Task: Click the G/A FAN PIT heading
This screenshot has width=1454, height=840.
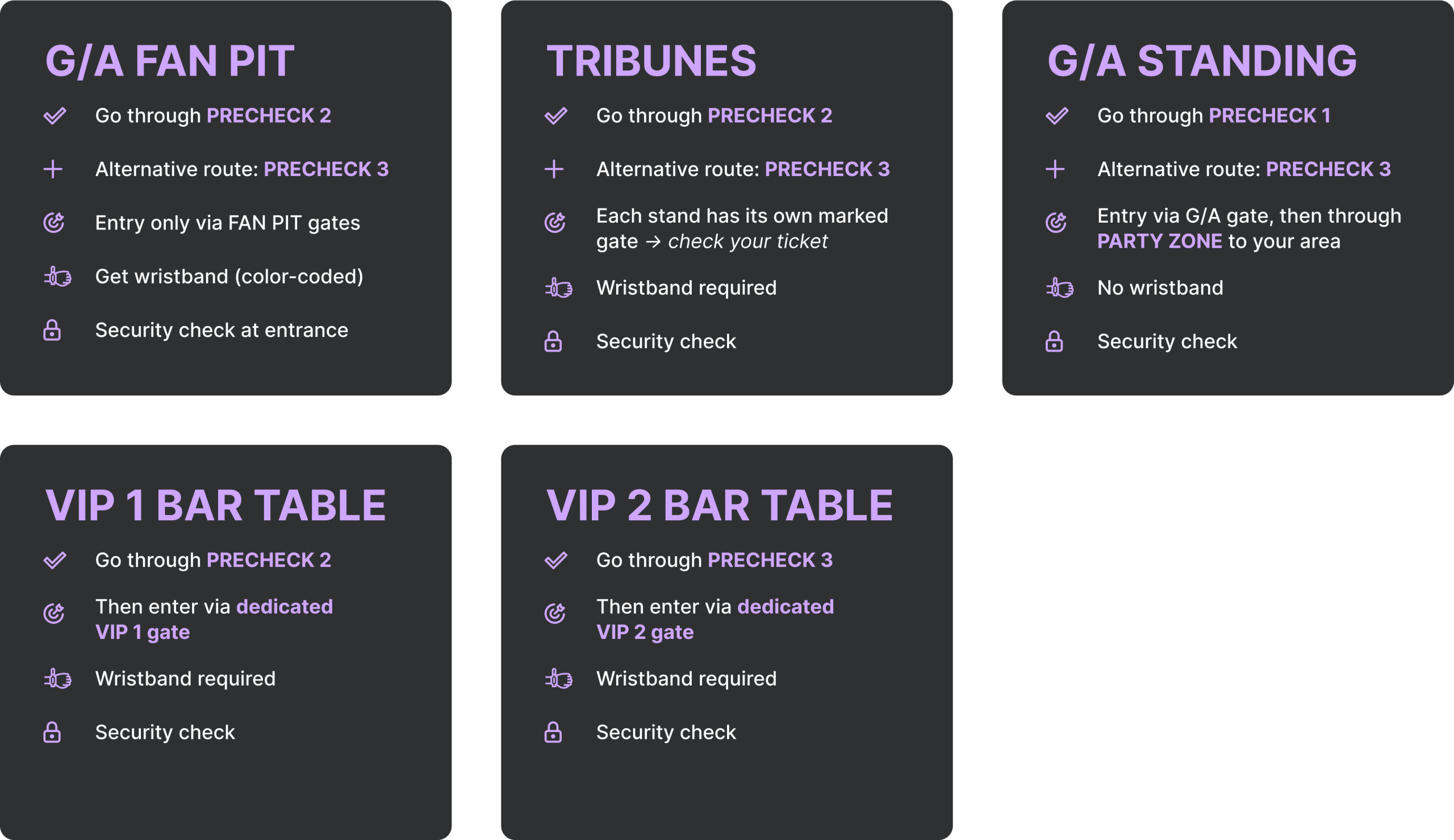Action: [170, 61]
